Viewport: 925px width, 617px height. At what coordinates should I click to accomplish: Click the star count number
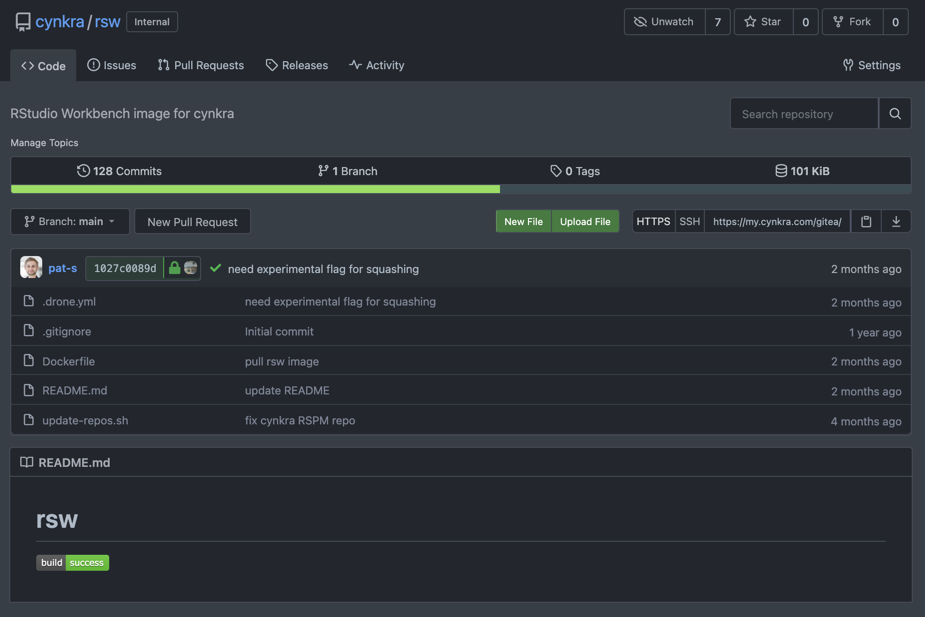(x=805, y=22)
